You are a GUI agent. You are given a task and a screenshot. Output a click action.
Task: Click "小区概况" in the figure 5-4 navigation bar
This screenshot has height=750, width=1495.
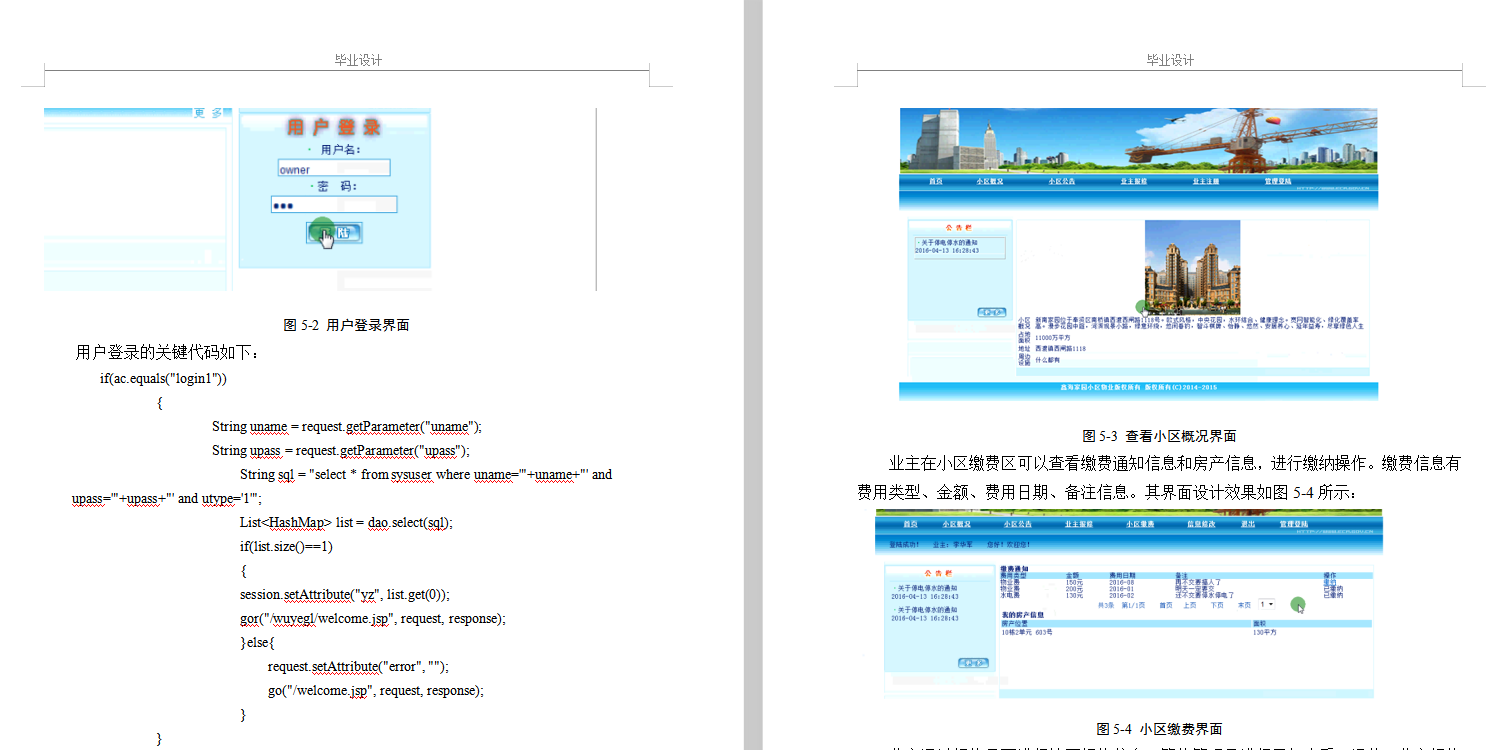click(956, 523)
